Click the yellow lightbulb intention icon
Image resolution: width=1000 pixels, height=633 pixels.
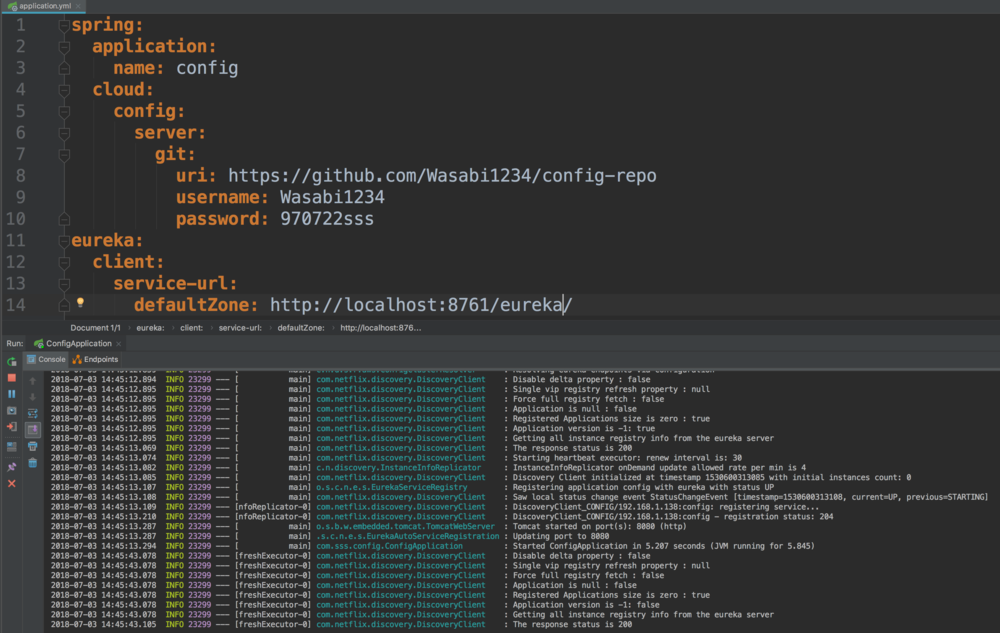(81, 303)
